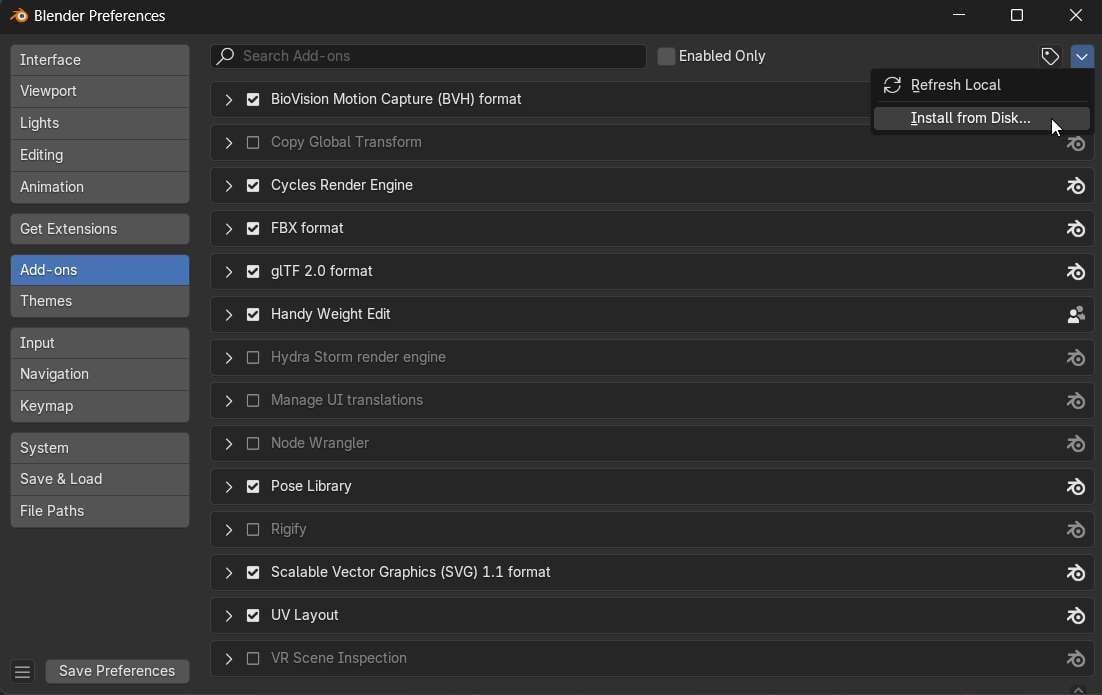Open the hamburger preferences menu
1102x695 pixels.
[x=22, y=672]
